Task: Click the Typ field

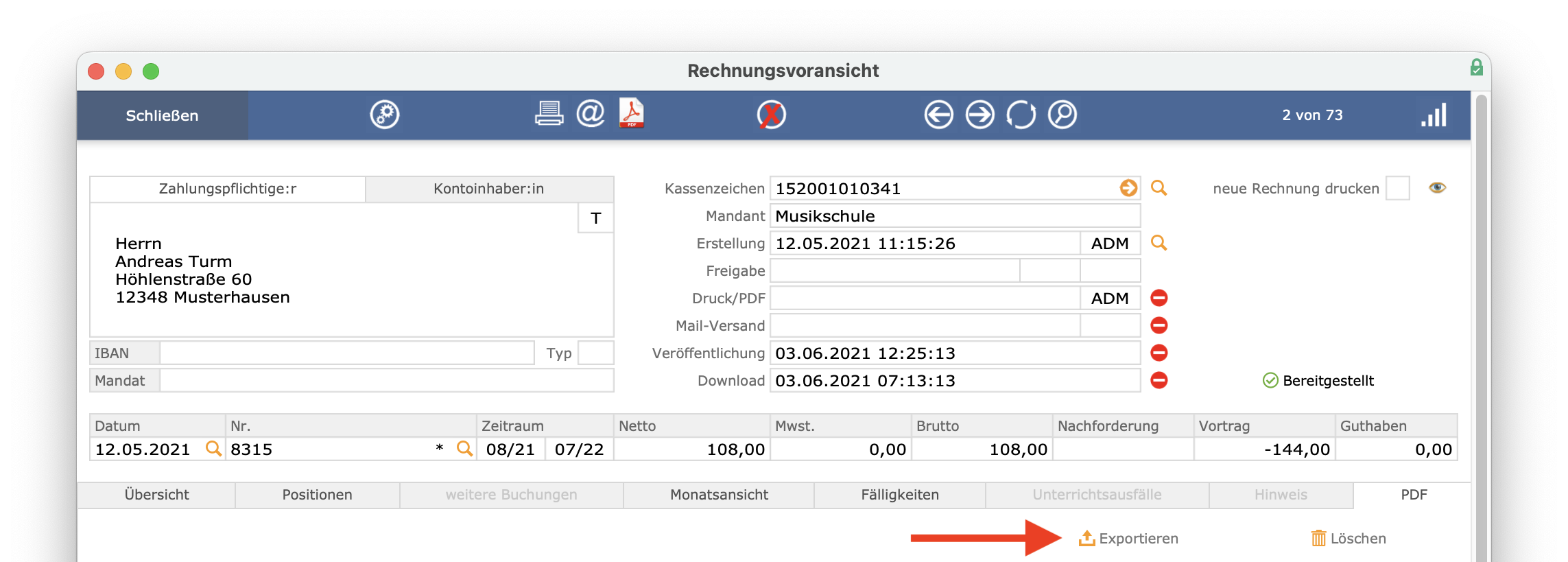Action: (x=595, y=353)
